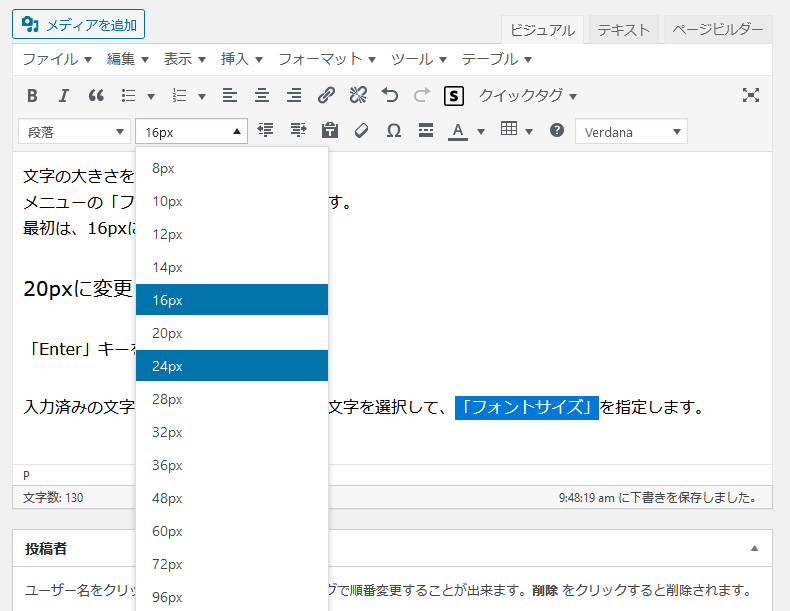Open the テーブル menu
The width and height of the screenshot is (790, 611).
coord(496,59)
